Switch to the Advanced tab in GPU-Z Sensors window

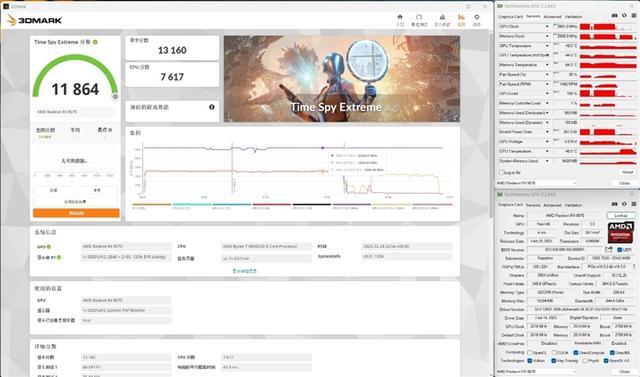(x=552, y=17)
